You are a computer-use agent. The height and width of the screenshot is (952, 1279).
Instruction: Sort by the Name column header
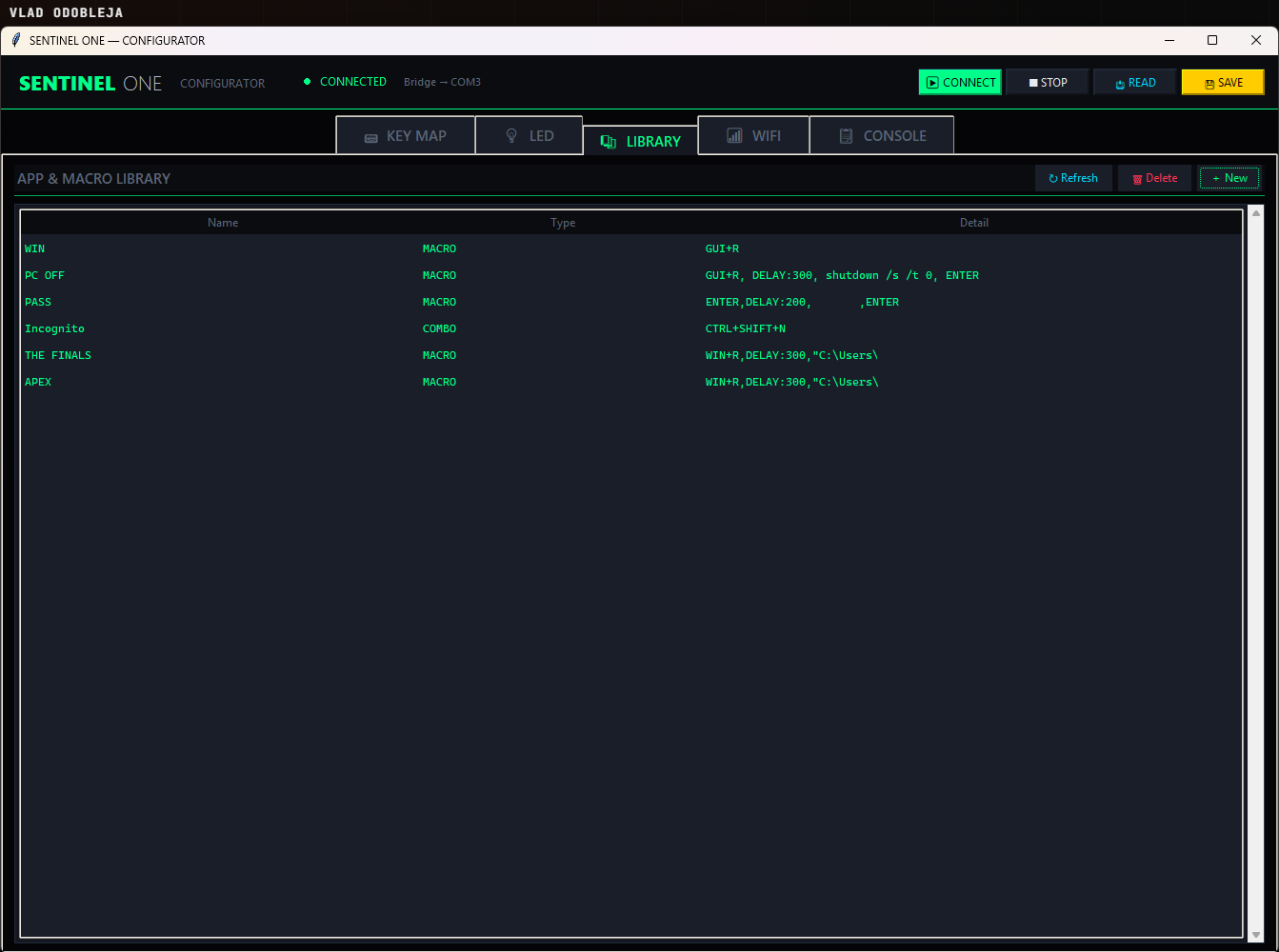[223, 223]
